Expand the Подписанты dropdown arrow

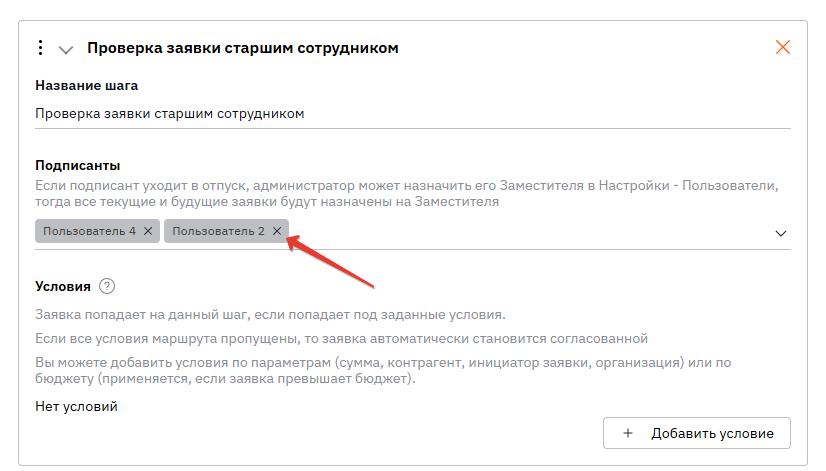pyautogui.click(x=781, y=233)
